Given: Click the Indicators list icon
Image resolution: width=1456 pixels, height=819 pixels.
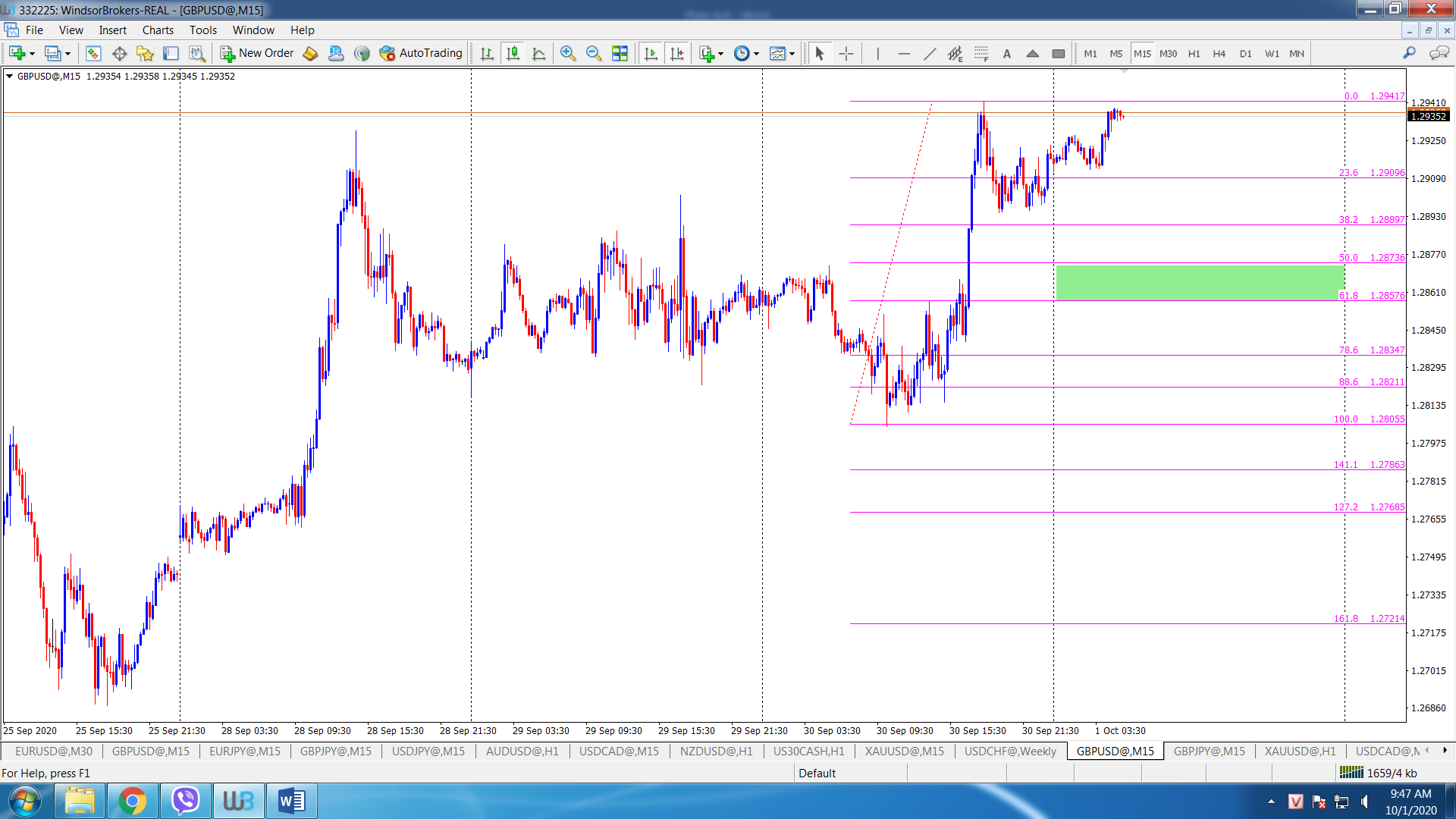Looking at the screenshot, I should [x=706, y=53].
